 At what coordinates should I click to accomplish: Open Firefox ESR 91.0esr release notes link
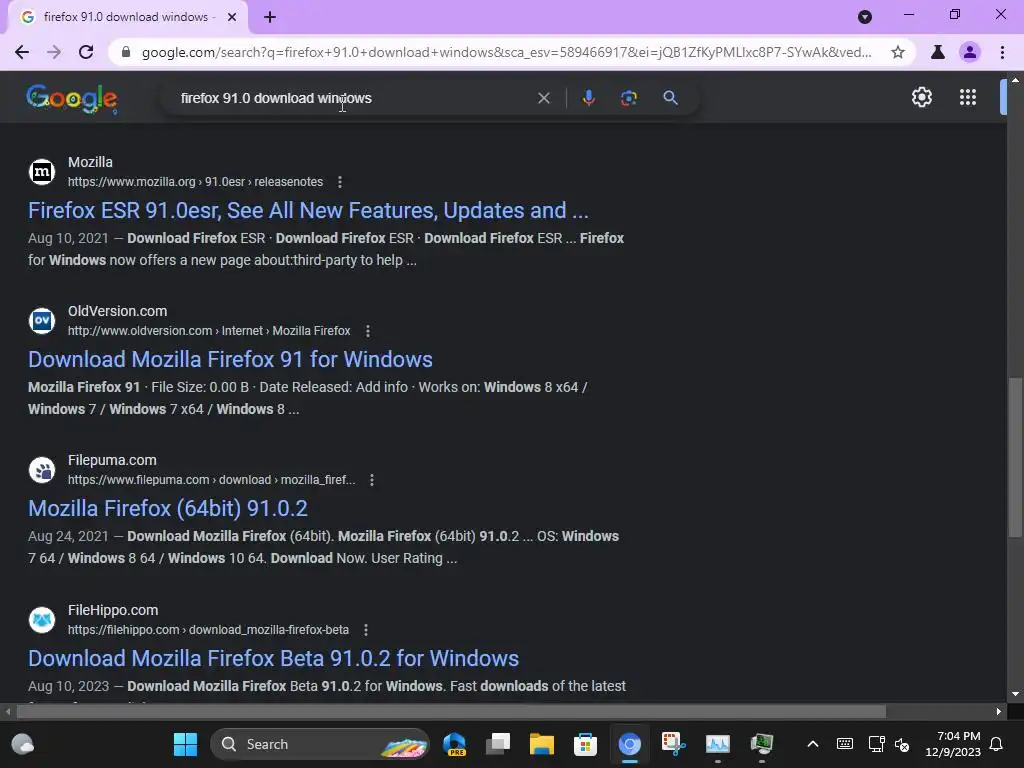click(x=308, y=210)
